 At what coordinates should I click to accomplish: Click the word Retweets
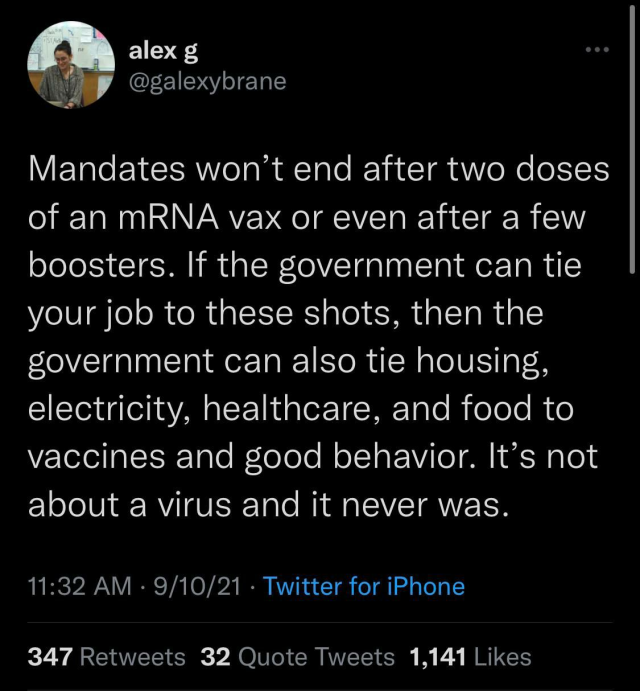point(132,657)
